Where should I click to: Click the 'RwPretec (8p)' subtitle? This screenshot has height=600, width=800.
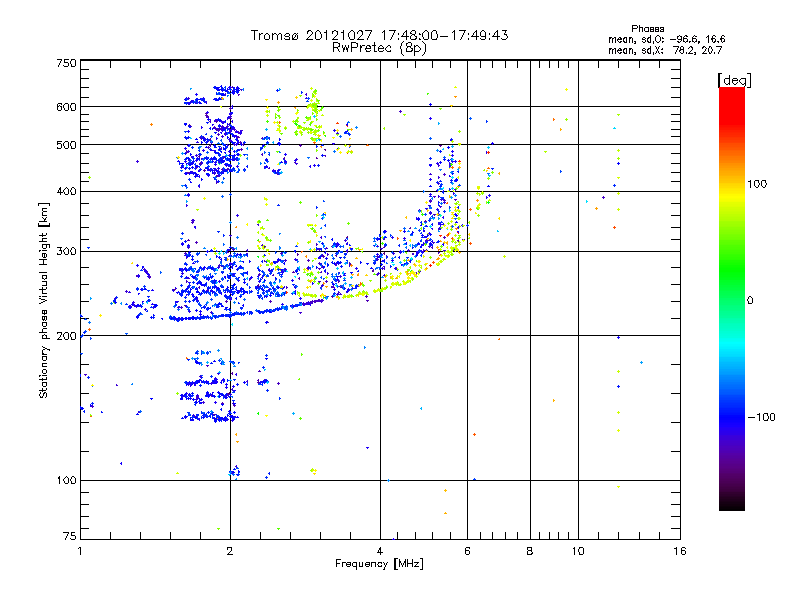coord(379,48)
